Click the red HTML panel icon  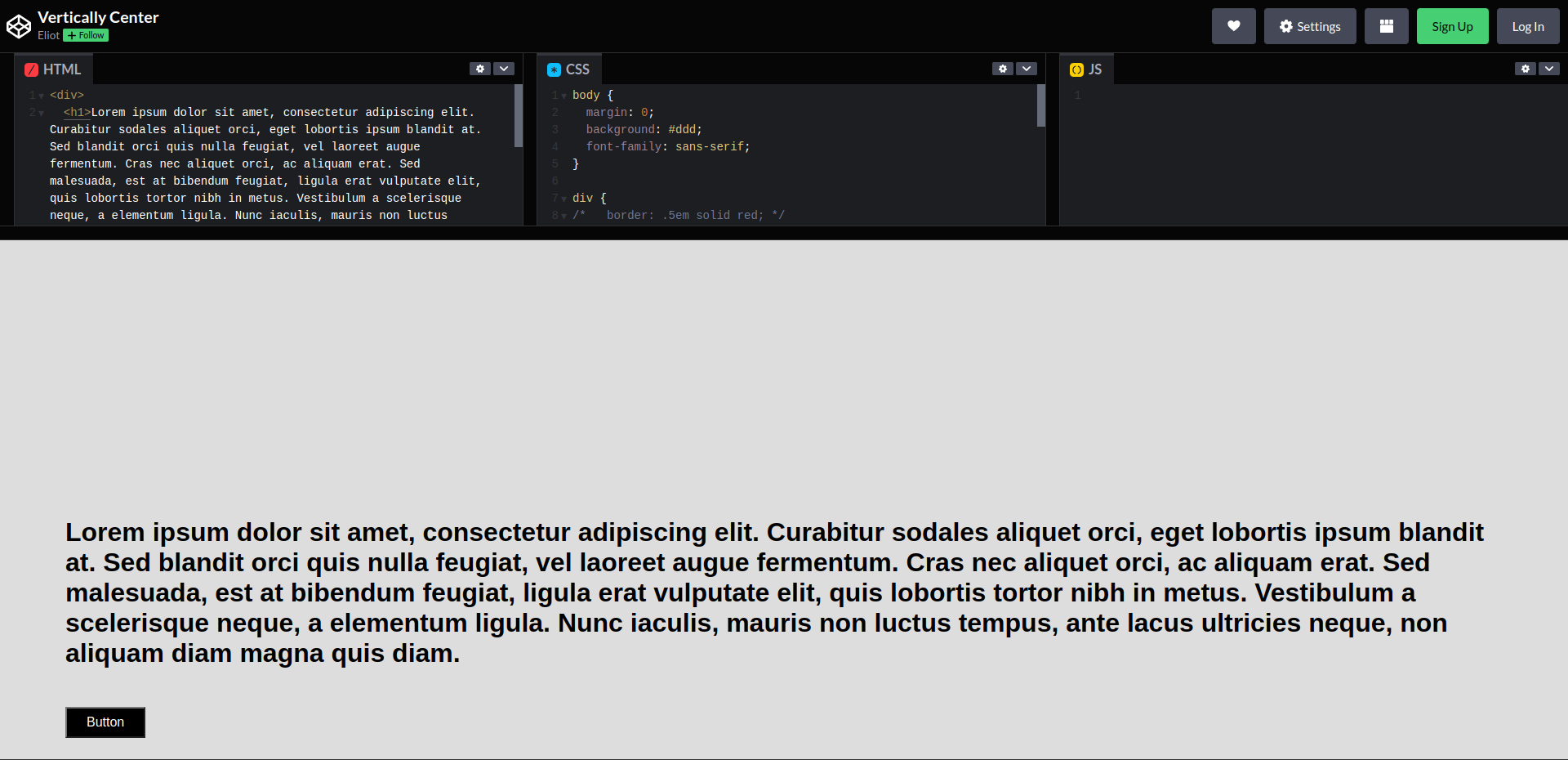(32, 70)
